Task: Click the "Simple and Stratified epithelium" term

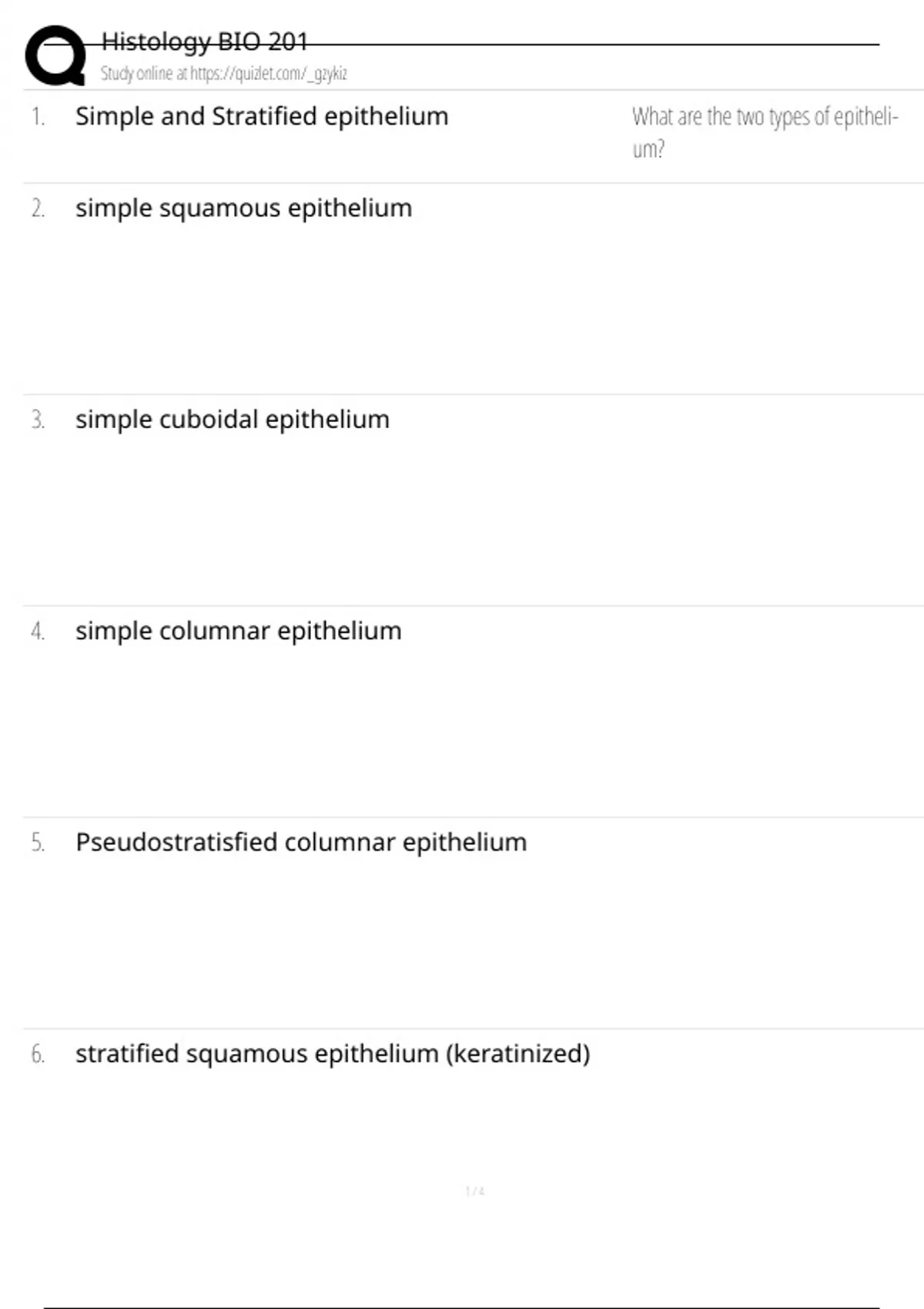Action: (x=262, y=116)
